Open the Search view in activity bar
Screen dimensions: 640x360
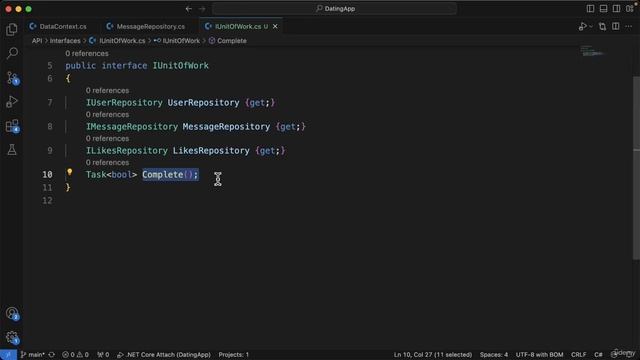[x=12, y=53]
